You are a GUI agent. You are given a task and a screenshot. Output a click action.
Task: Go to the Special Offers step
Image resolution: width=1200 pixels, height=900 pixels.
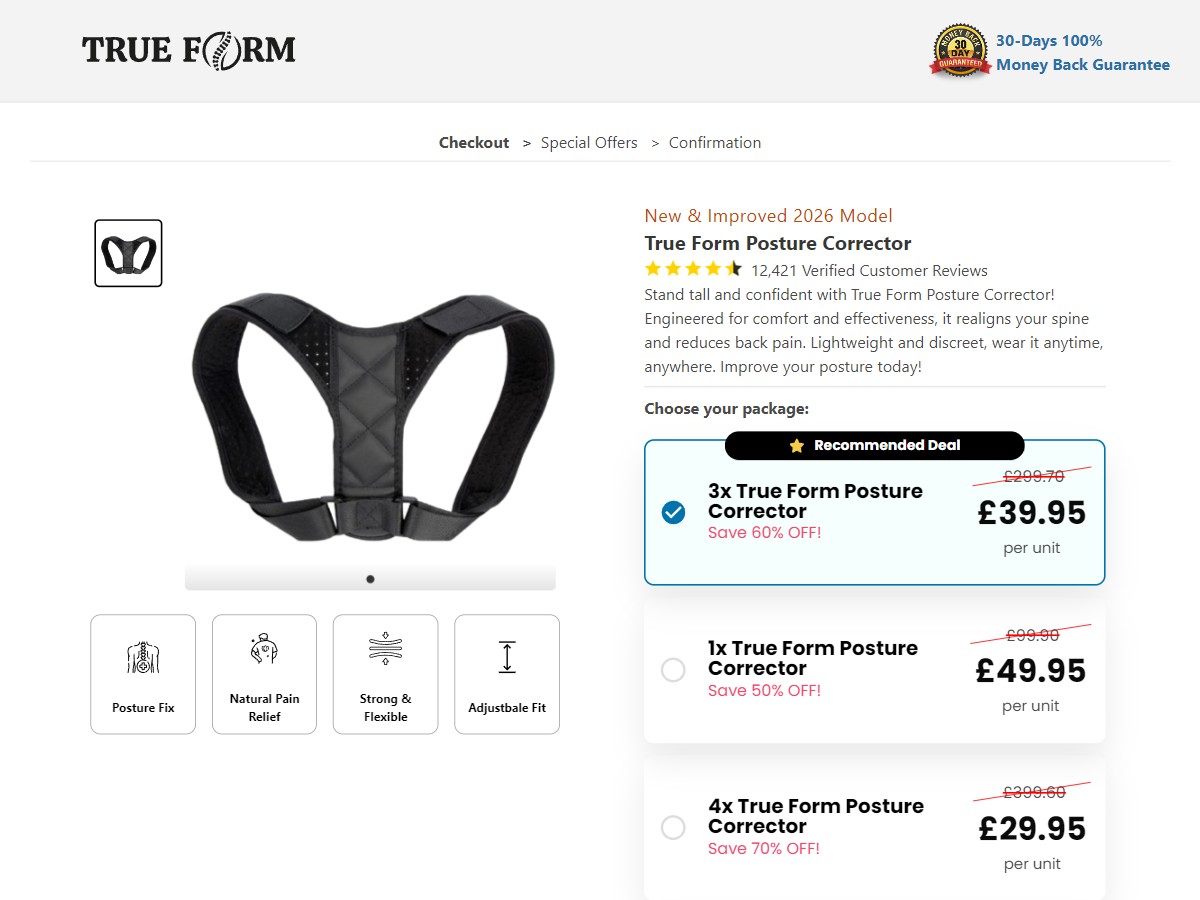(589, 143)
